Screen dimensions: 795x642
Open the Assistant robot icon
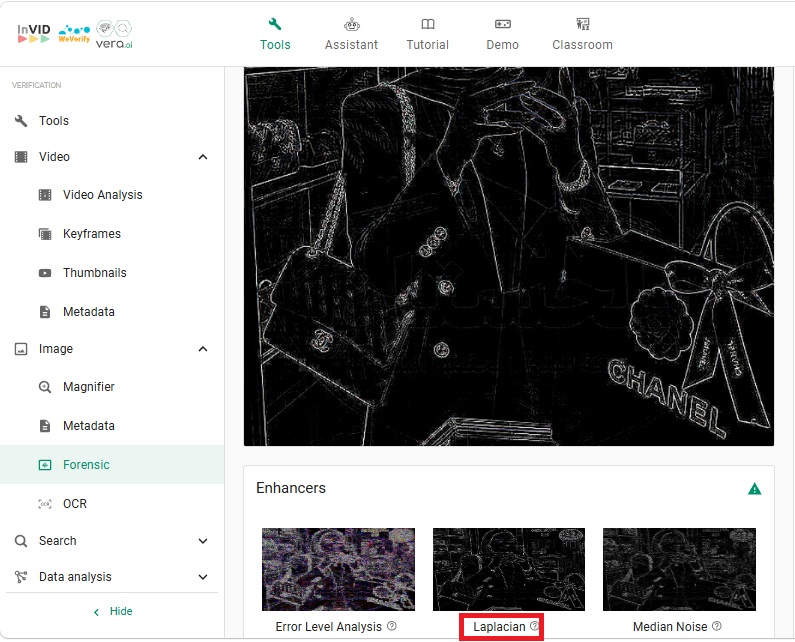click(x=351, y=24)
